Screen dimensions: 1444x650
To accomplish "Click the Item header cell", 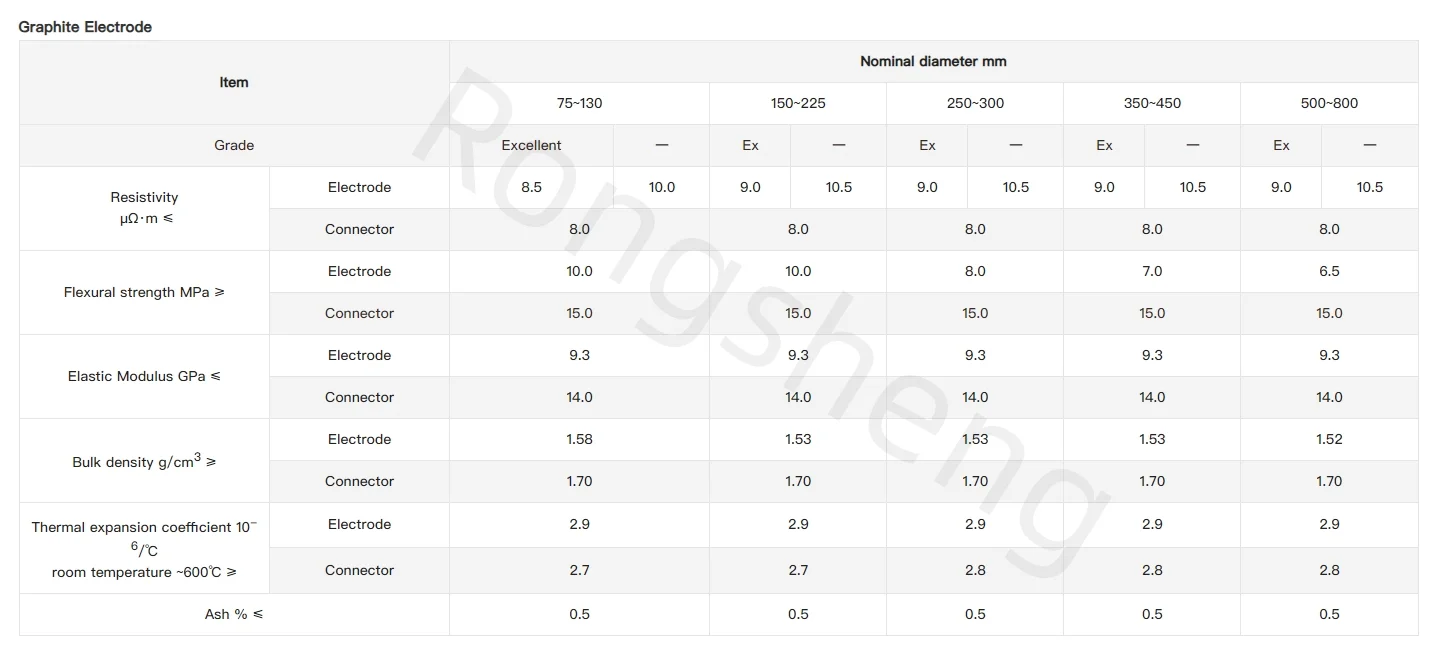I will pos(234,82).
